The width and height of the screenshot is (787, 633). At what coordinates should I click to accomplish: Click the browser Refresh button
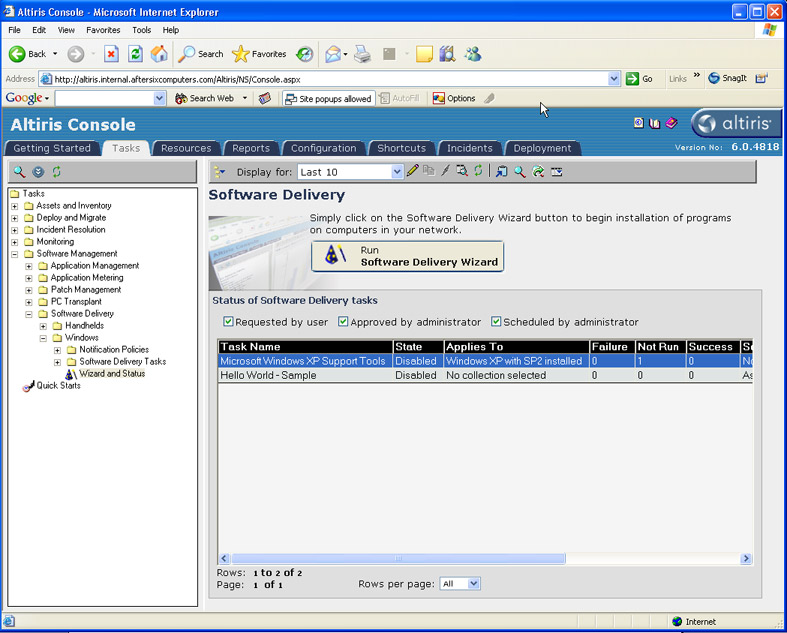pyautogui.click(x=136, y=54)
